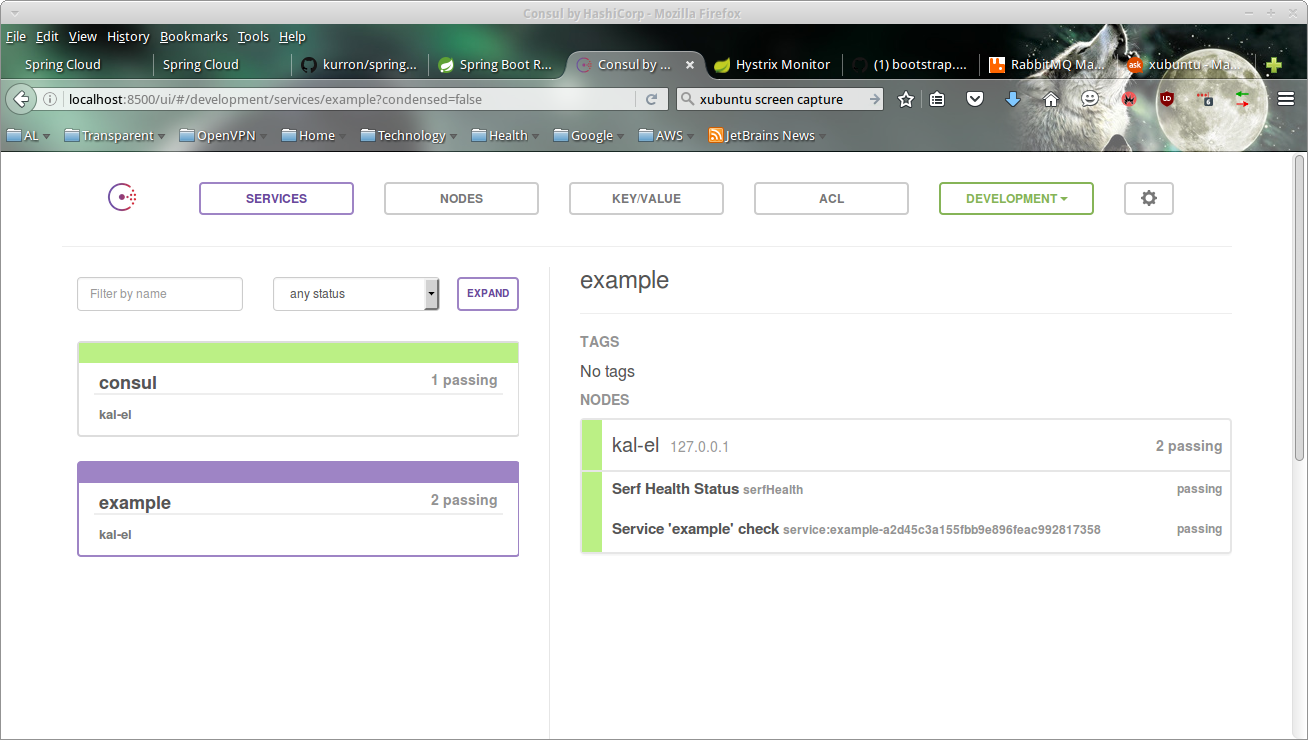Open the View menu
The height and width of the screenshot is (740, 1308).
coord(83,36)
